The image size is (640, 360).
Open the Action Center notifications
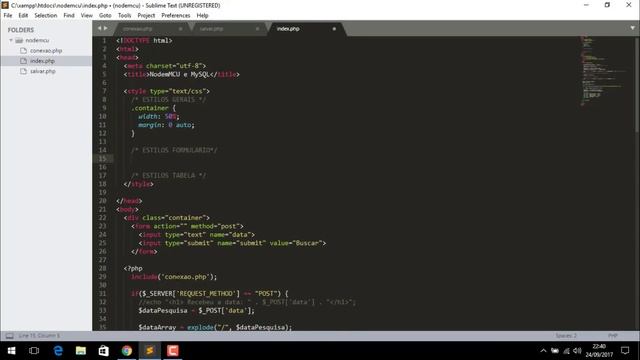pos(625,351)
